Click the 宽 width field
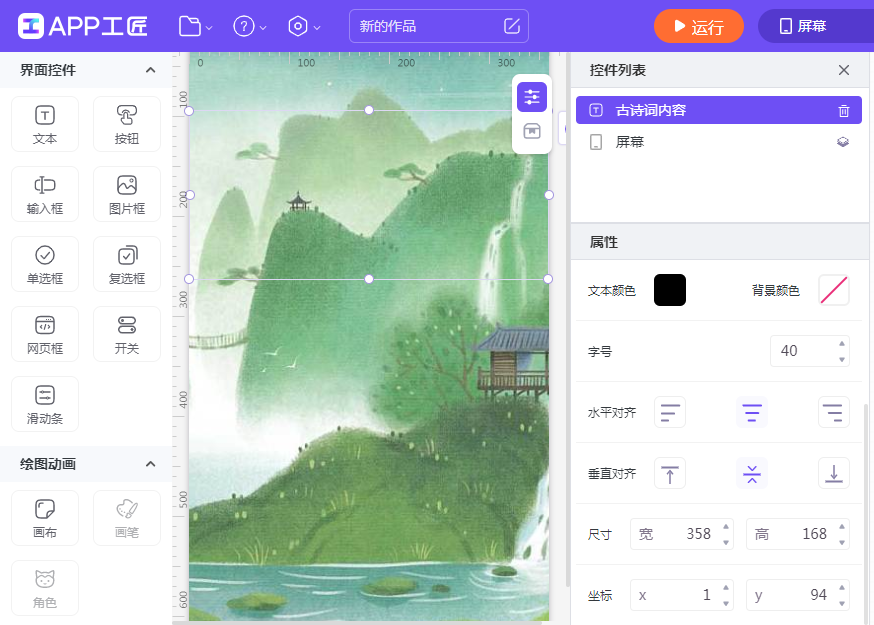 point(682,534)
